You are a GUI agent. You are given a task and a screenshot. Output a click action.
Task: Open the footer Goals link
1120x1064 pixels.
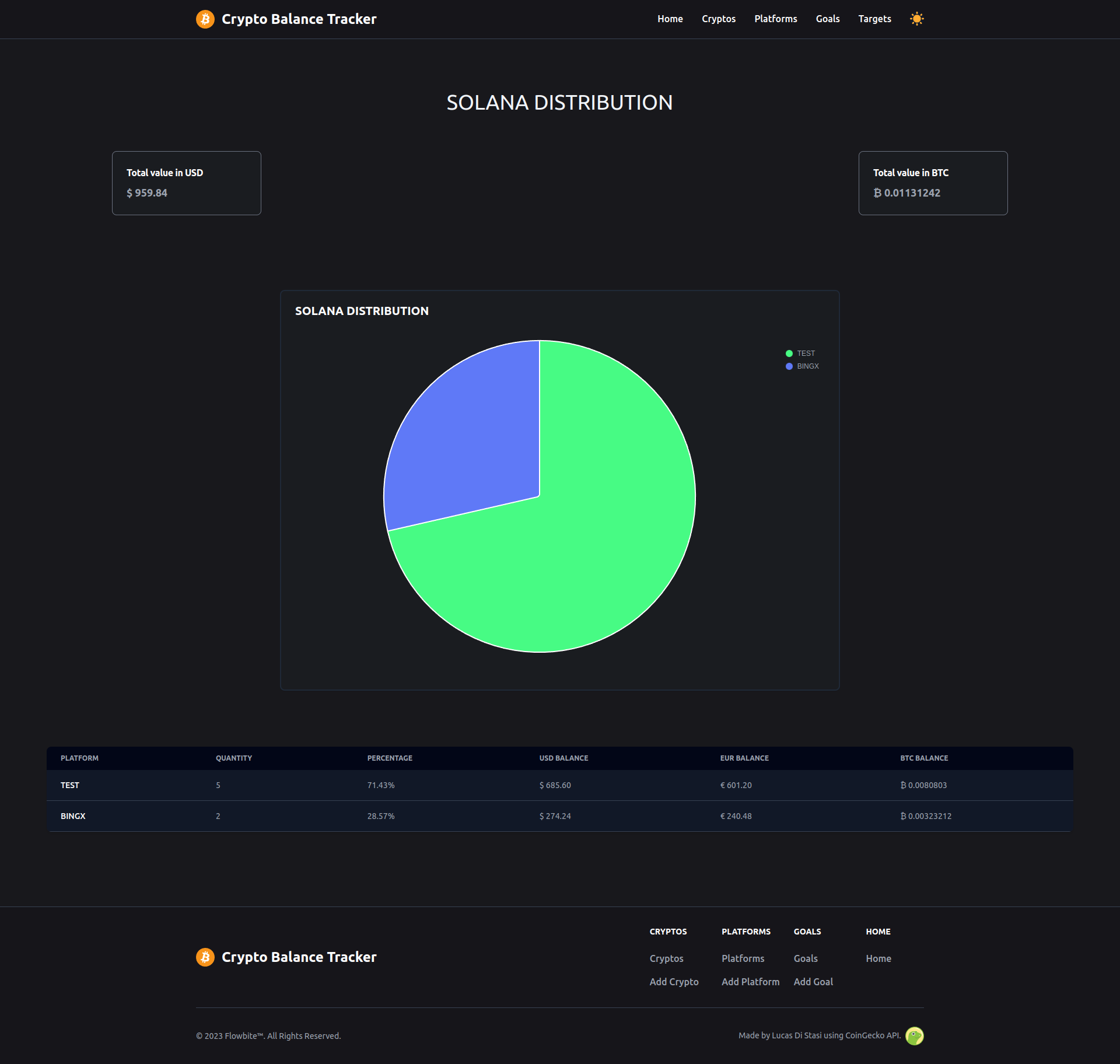coord(806,958)
